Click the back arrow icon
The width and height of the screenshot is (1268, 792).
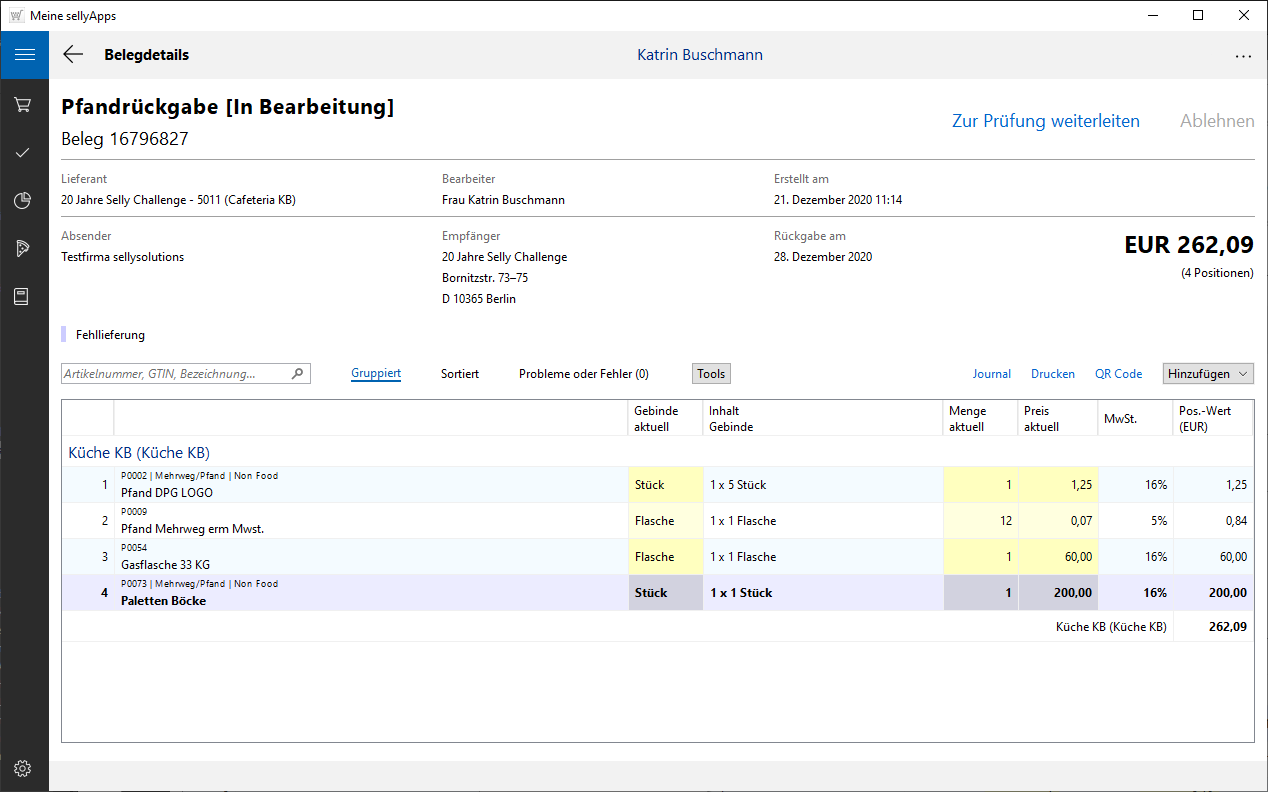pyautogui.click(x=73, y=55)
